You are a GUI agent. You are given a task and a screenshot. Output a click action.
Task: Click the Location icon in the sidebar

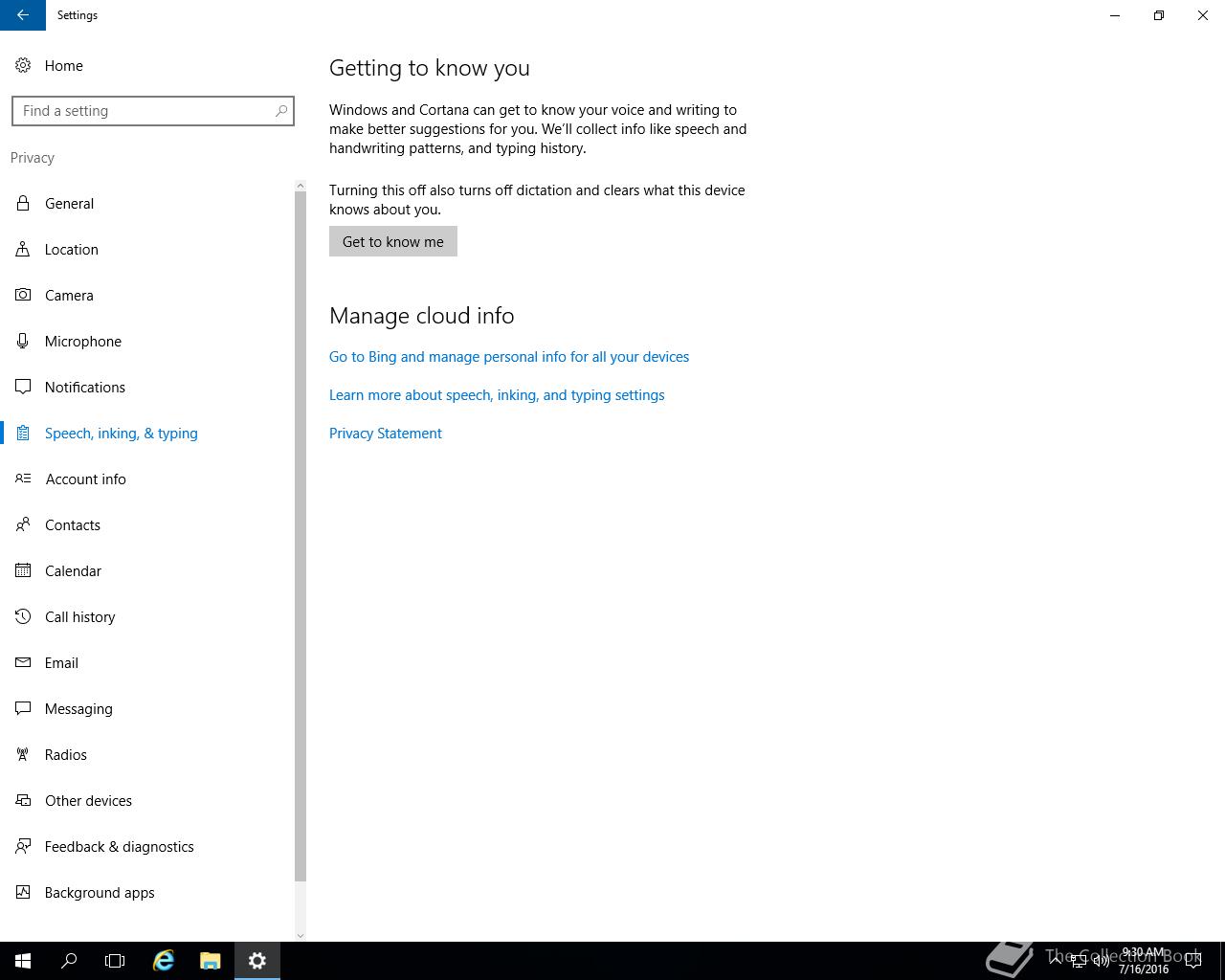(x=23, y=249)
